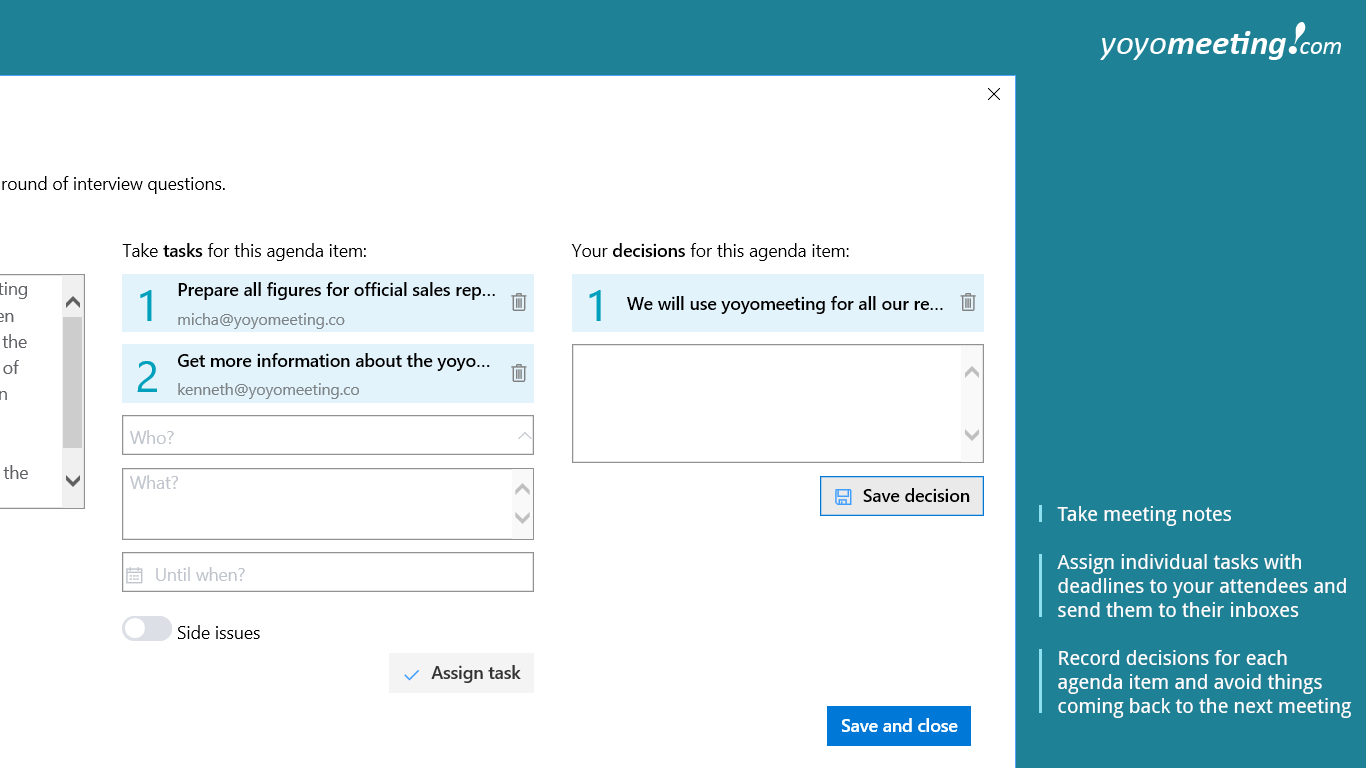Screen dimensions: 1366x768
Task: Click the Save decision button
Action: click(x=902, y=496)
